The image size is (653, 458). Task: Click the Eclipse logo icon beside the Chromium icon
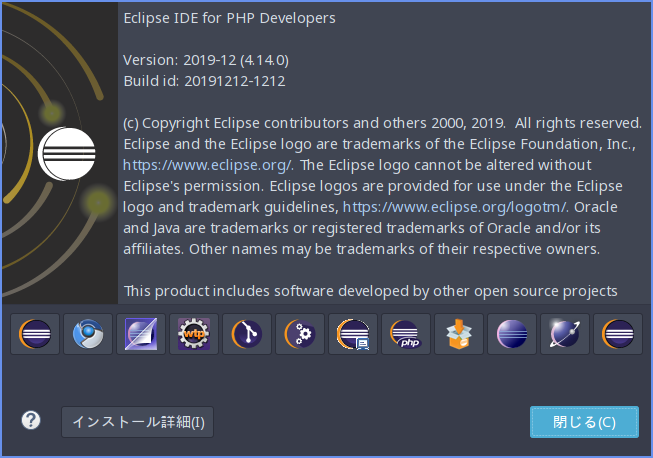35,334
